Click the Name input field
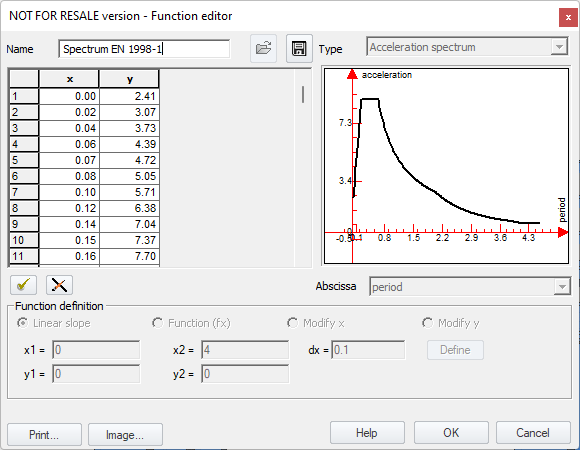Image resolution: width=580 pixels, height=450 pixels. pos(144,49)
